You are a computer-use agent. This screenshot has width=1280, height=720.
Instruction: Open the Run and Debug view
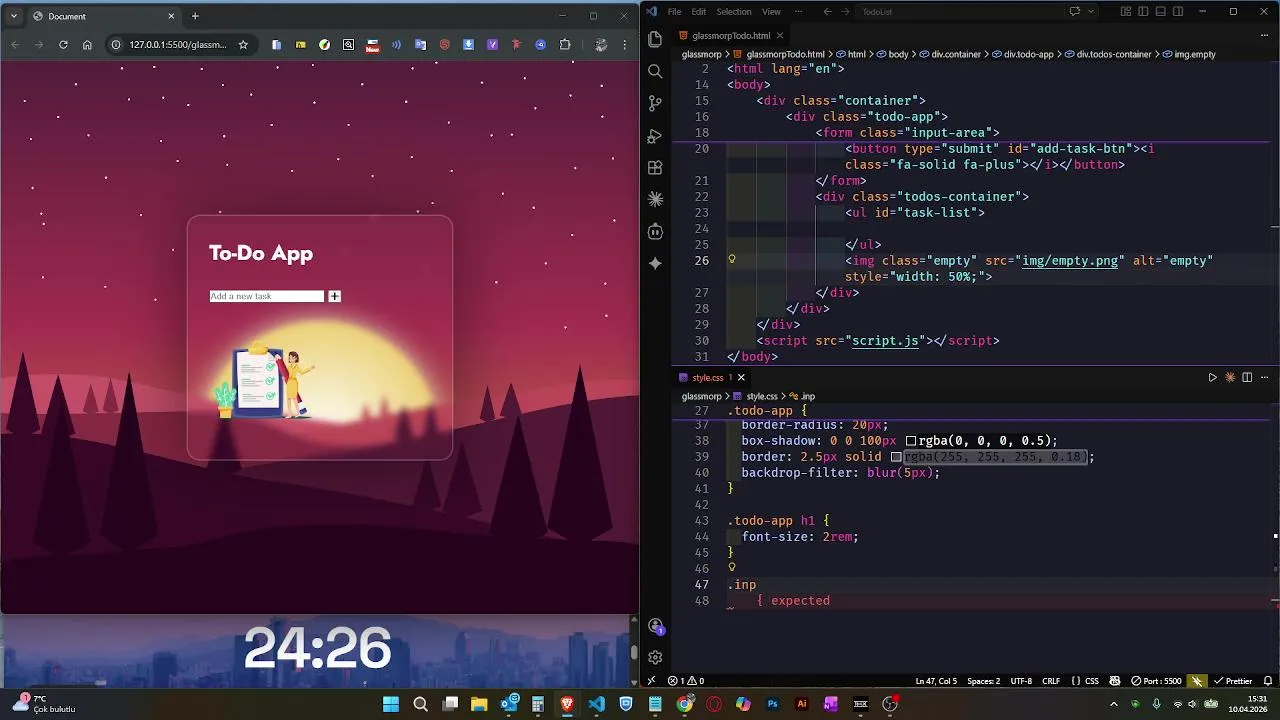[x=655, y=135]
